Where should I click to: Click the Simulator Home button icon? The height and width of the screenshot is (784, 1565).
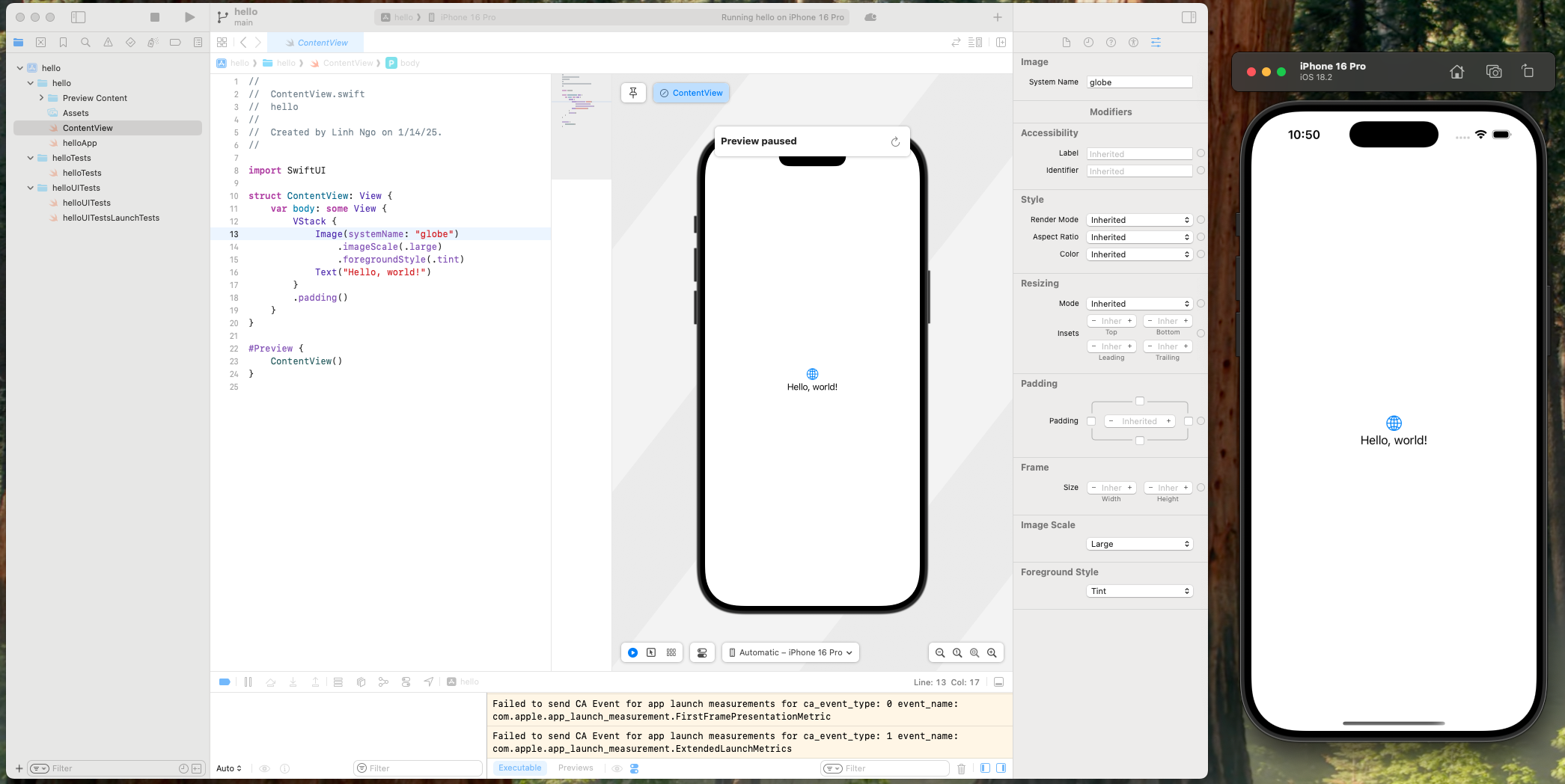(x=1456, y=72)
